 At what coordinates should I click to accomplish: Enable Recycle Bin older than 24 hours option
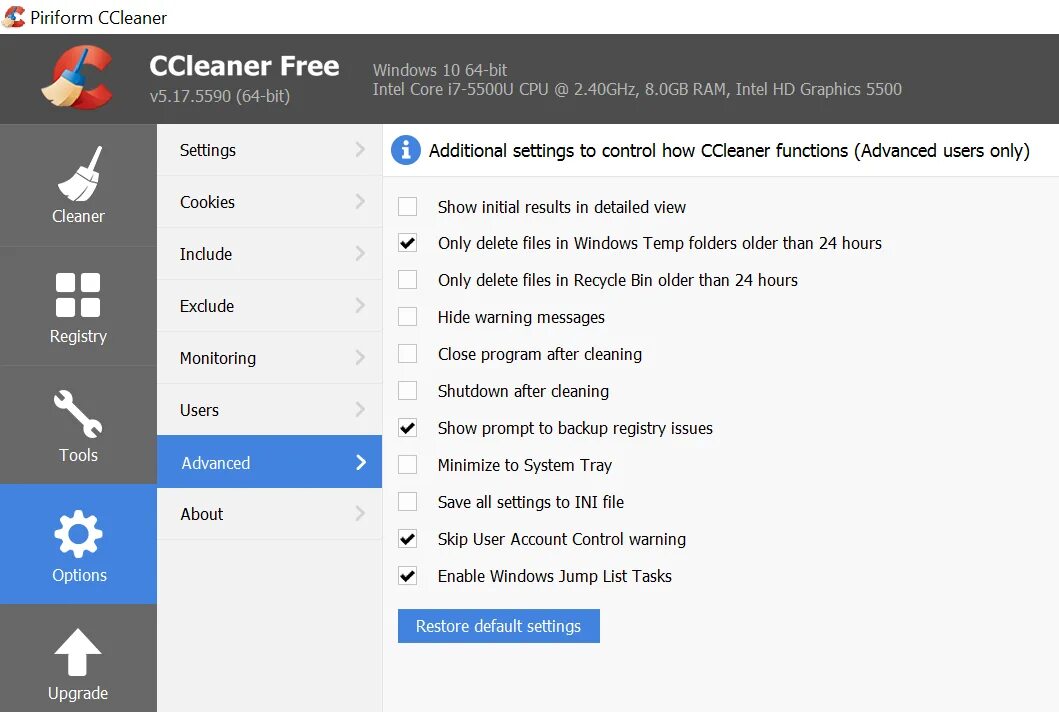(x=407, y=280)
